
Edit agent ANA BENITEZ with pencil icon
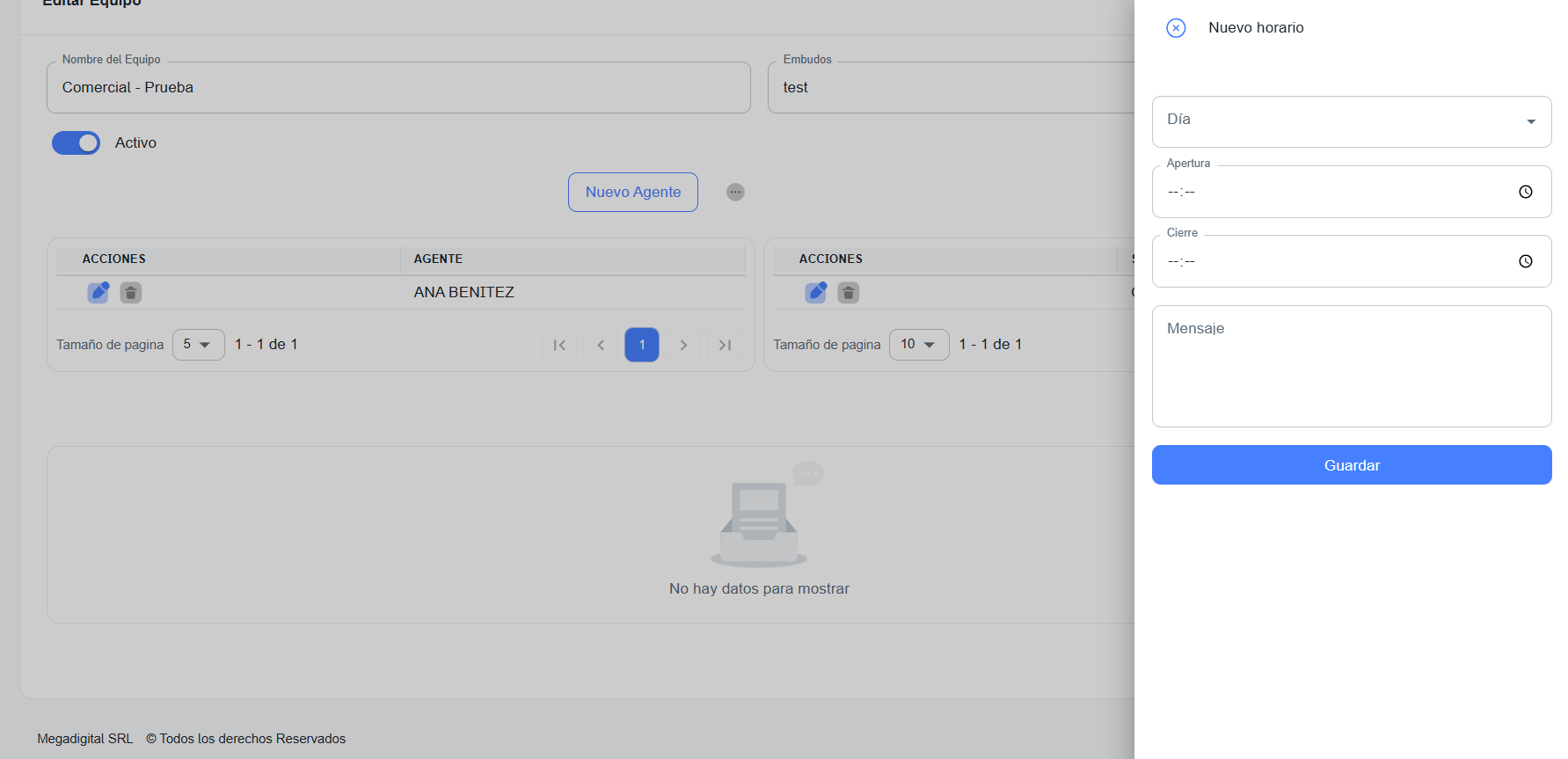[98, 292]
